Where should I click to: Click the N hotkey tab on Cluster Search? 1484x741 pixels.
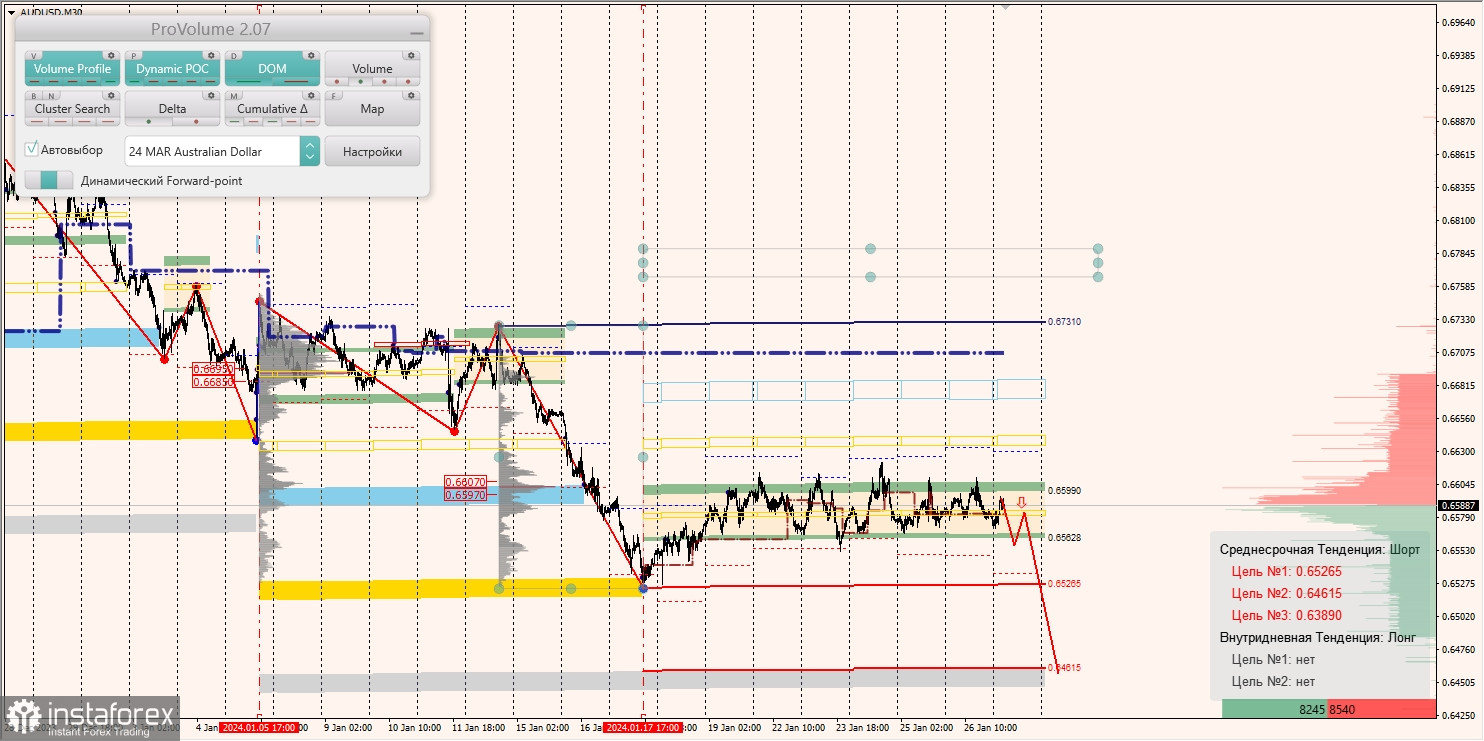coord(51,95)
